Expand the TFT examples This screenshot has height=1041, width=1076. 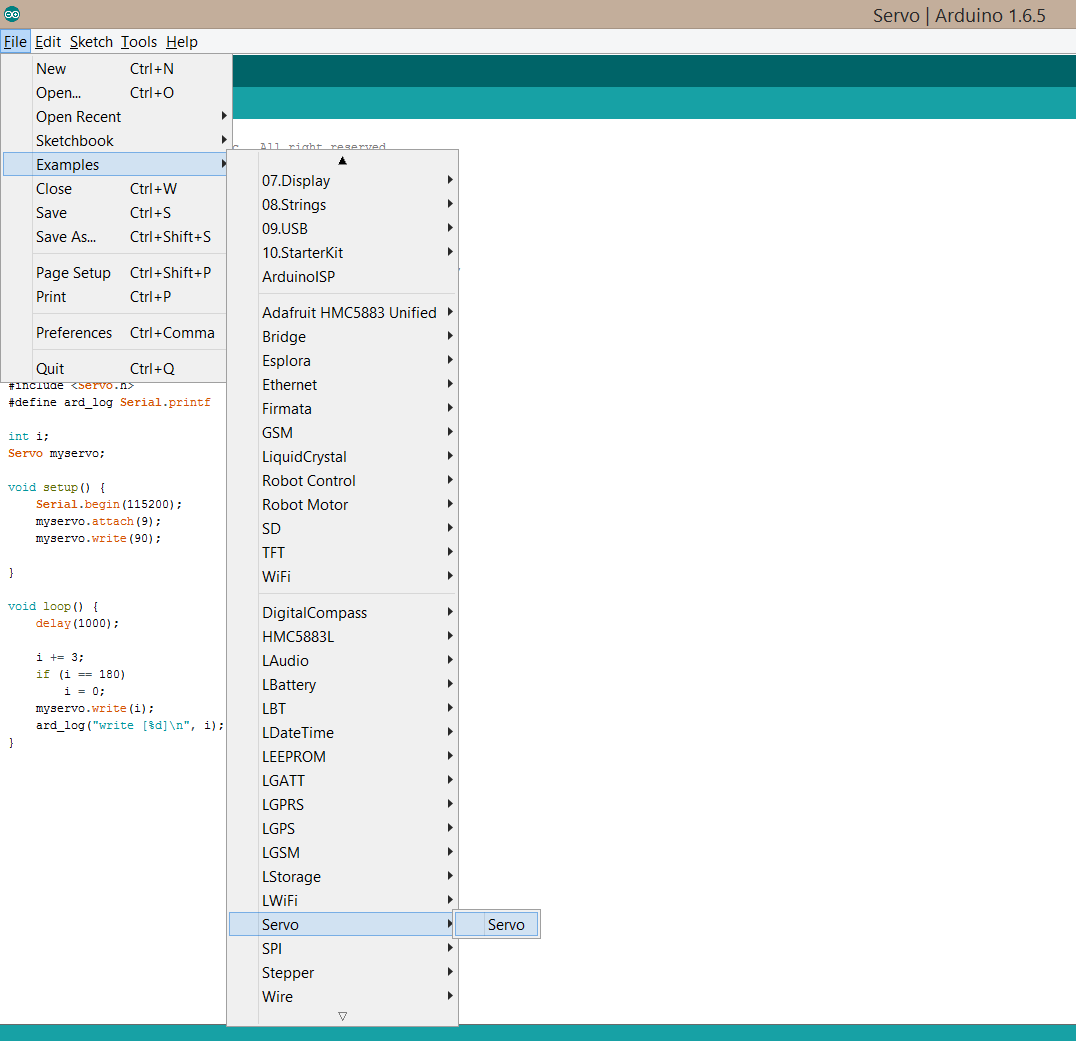pyautogui.click(x=342, y=553)
